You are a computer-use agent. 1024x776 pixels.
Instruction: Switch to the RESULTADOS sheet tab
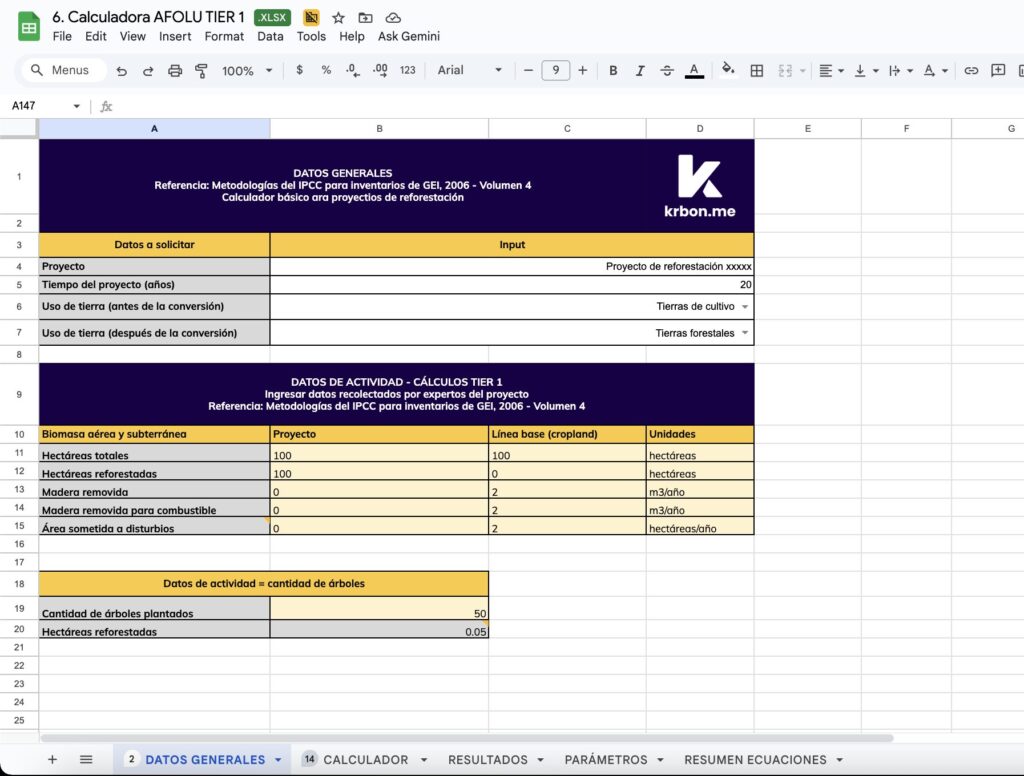click(x=487, y=759)
